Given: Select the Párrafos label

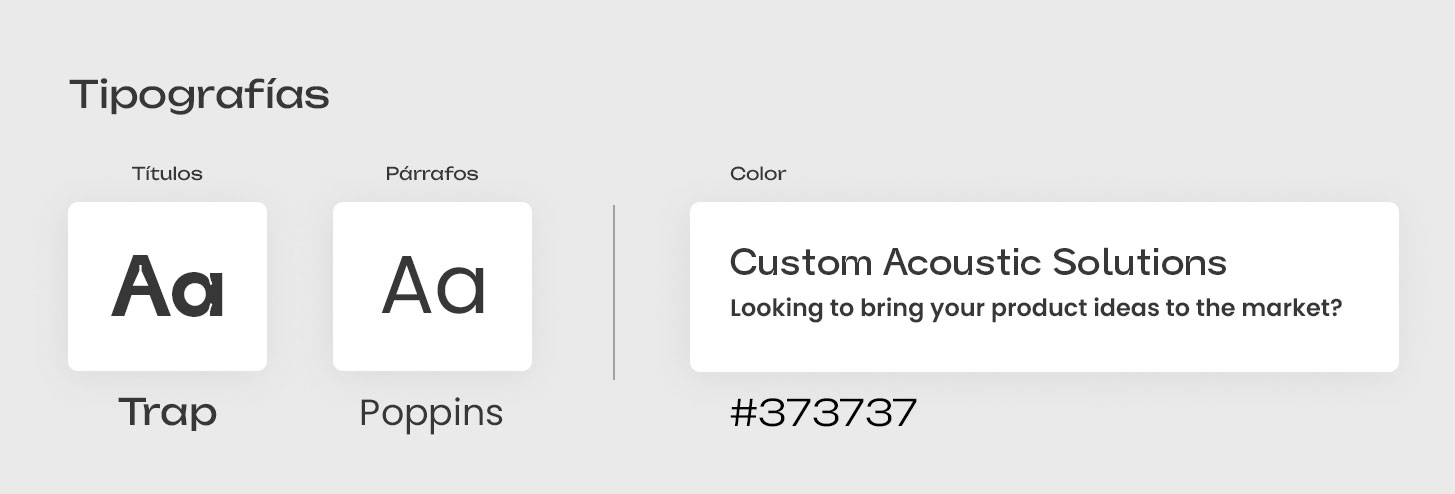Looking at the screenshot, I should coord(432,173).
